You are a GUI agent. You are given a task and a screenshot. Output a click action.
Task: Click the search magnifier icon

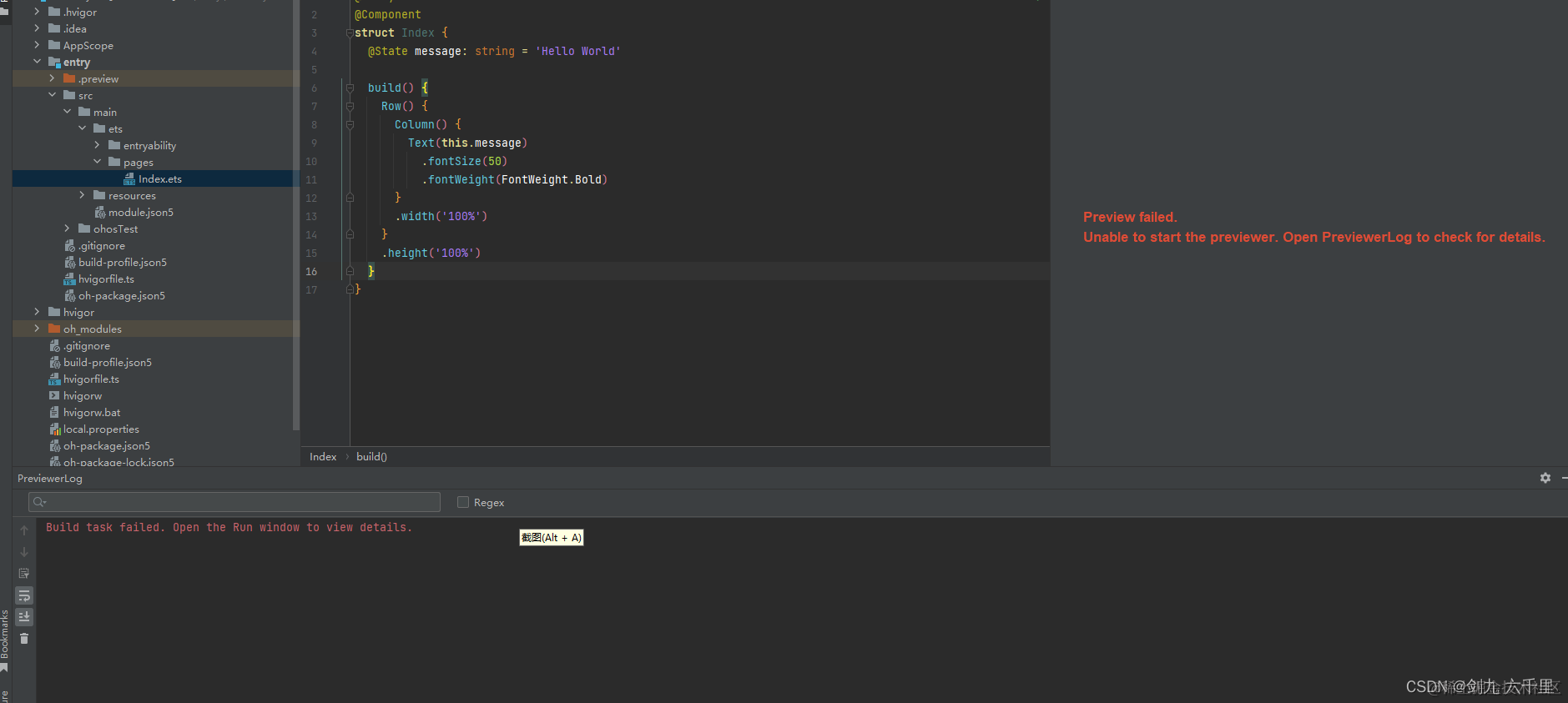click(x=39, y=502)
